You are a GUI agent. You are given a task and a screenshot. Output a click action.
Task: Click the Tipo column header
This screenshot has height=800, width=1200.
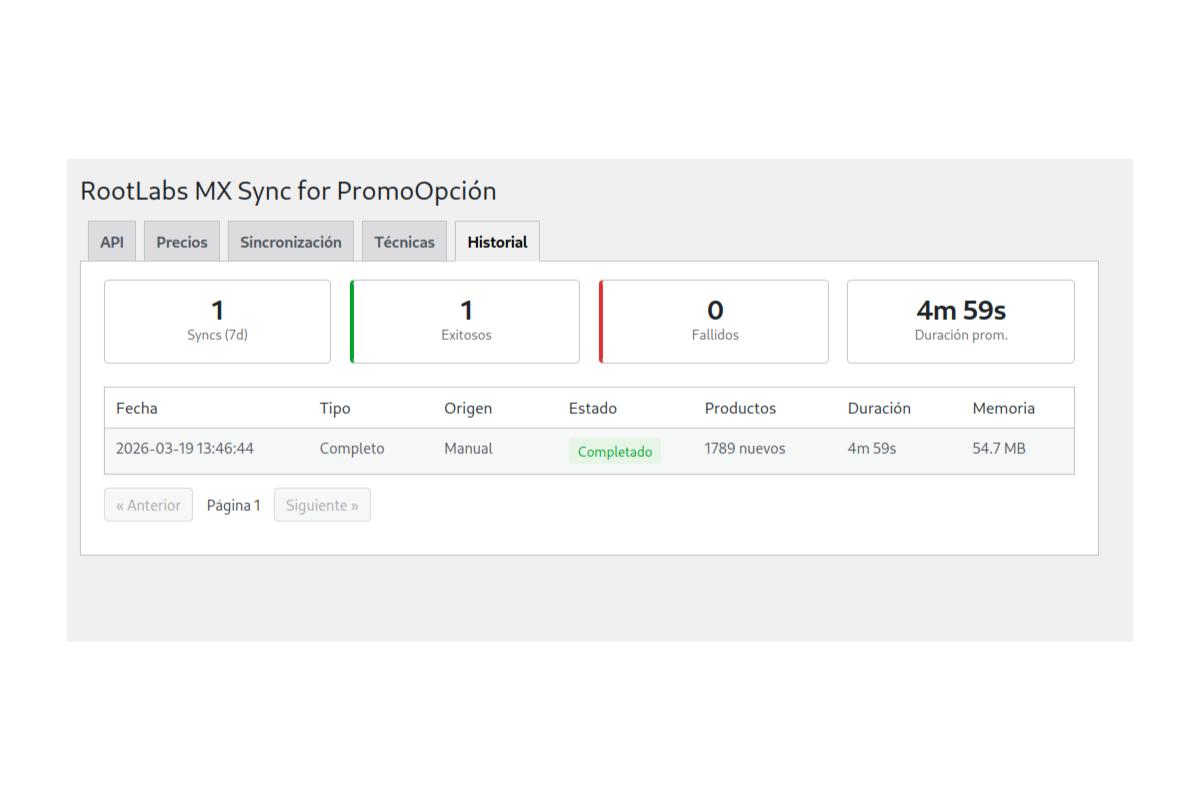pyautogui.click(x=335, y=408)
